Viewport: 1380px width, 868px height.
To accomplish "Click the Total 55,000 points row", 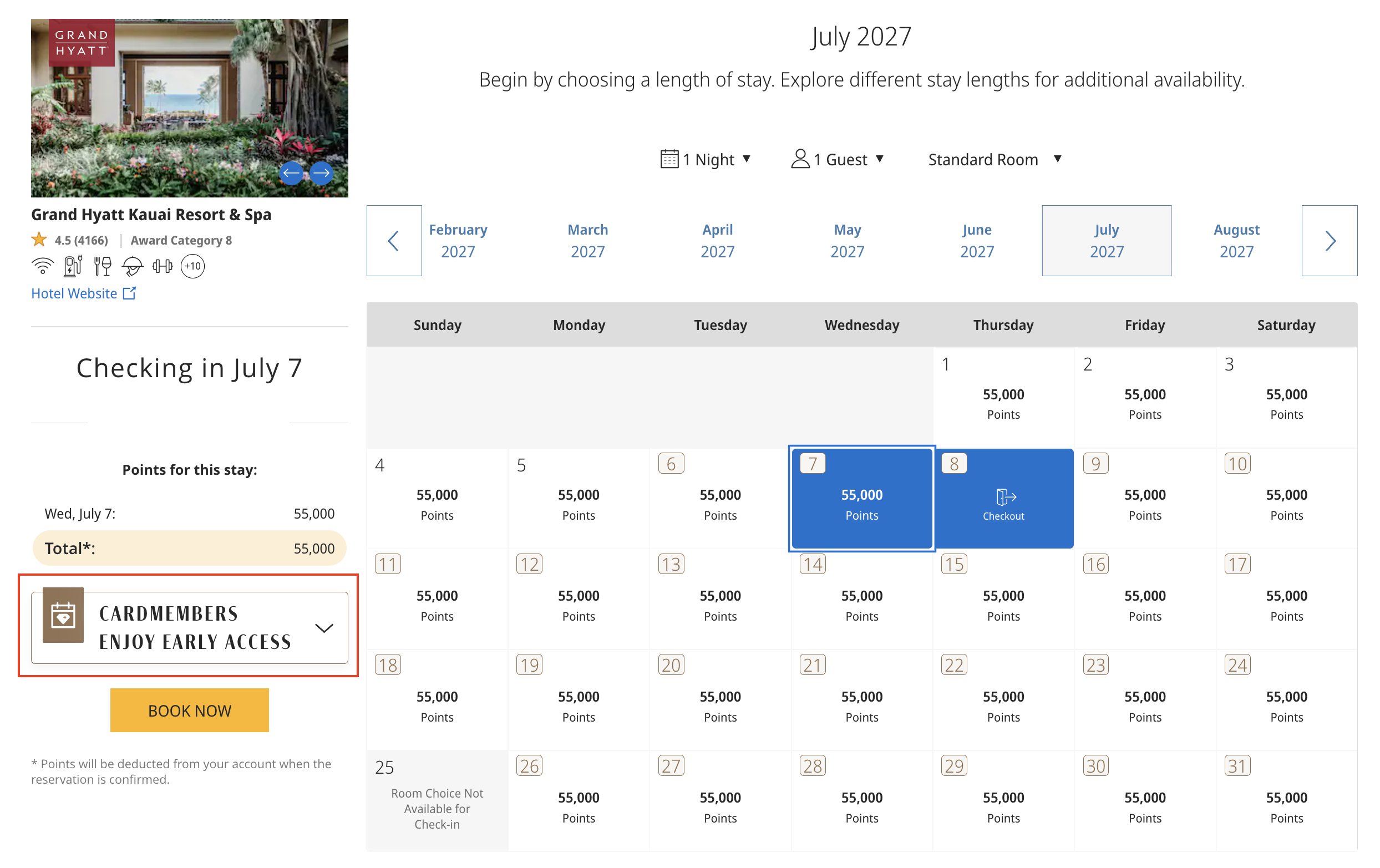I will tap(190, 548).
